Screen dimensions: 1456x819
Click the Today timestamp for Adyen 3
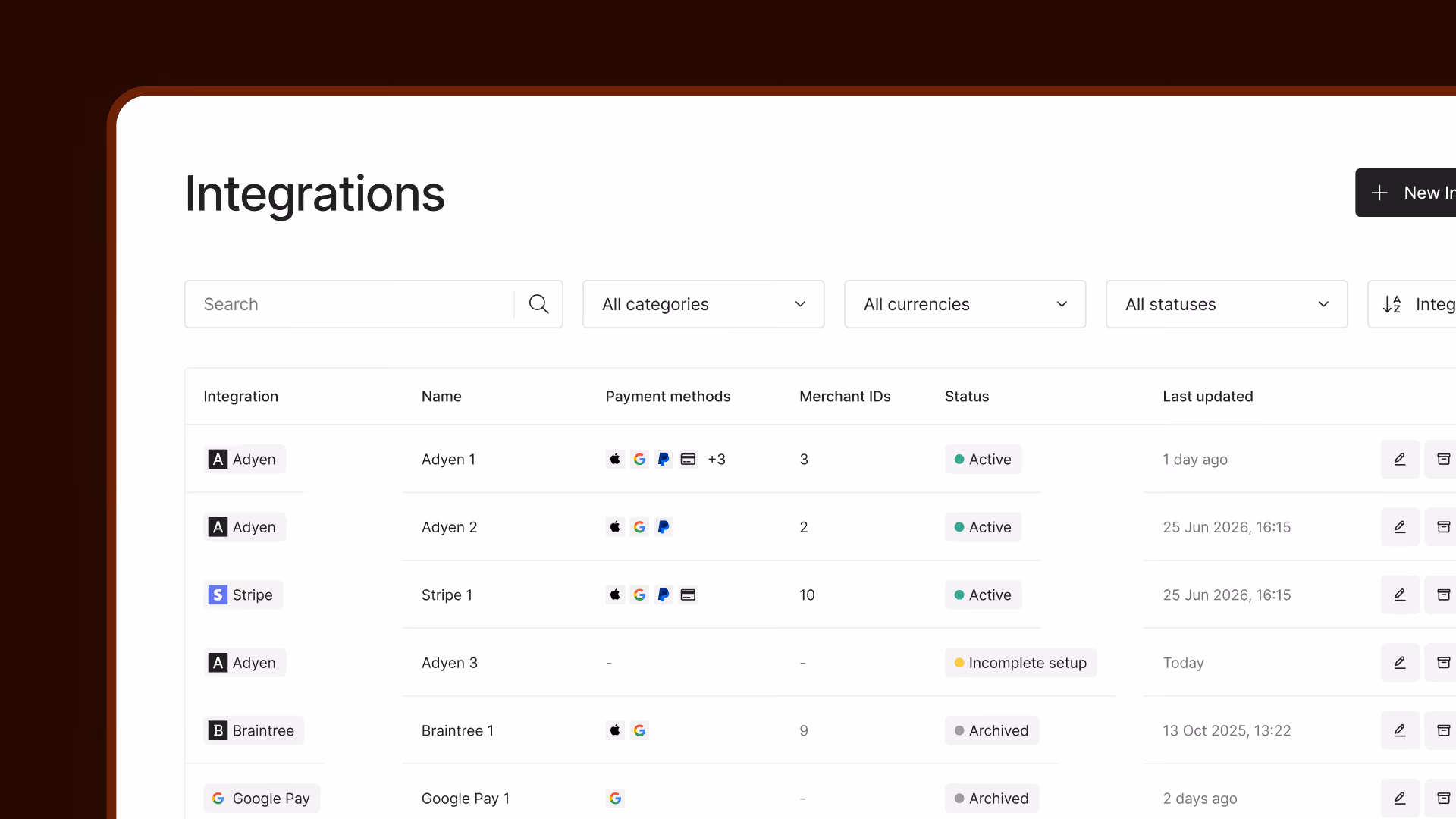click(x=1183, y=663)
